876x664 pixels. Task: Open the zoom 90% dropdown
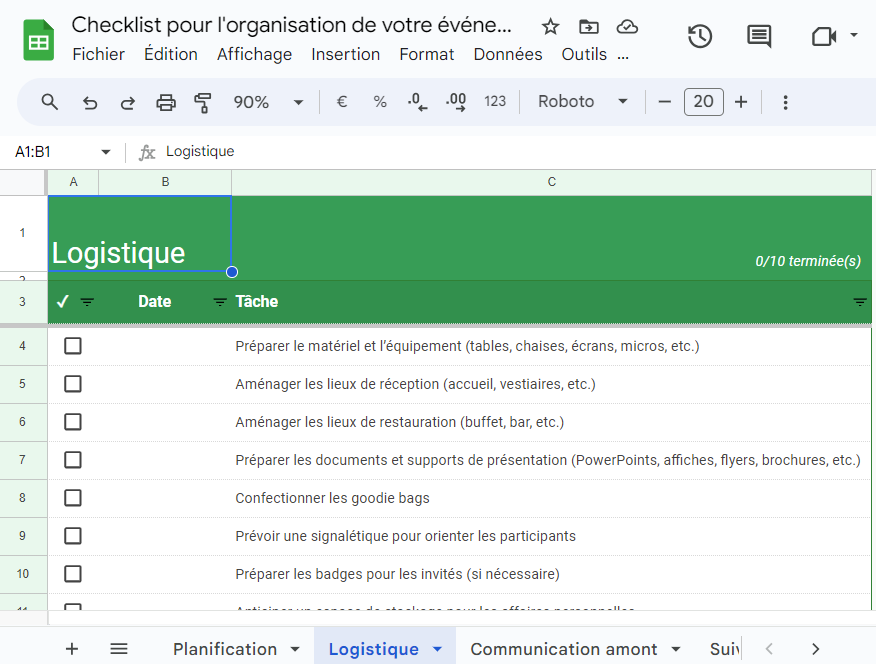click(x=268, y=102)
